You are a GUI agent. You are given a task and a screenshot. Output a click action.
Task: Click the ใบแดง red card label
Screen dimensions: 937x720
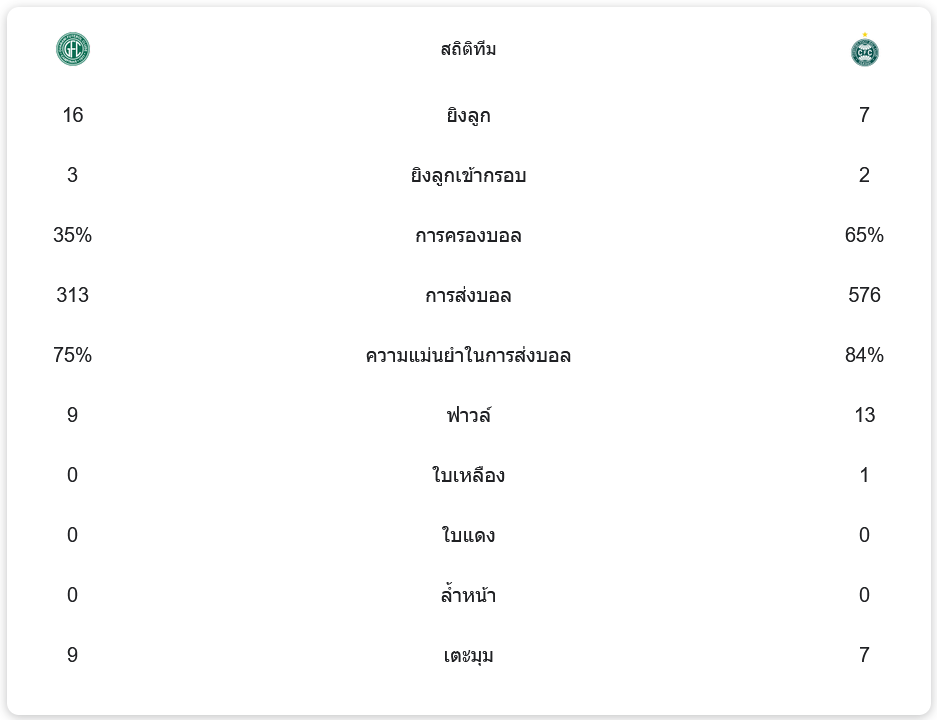[468, 536]
